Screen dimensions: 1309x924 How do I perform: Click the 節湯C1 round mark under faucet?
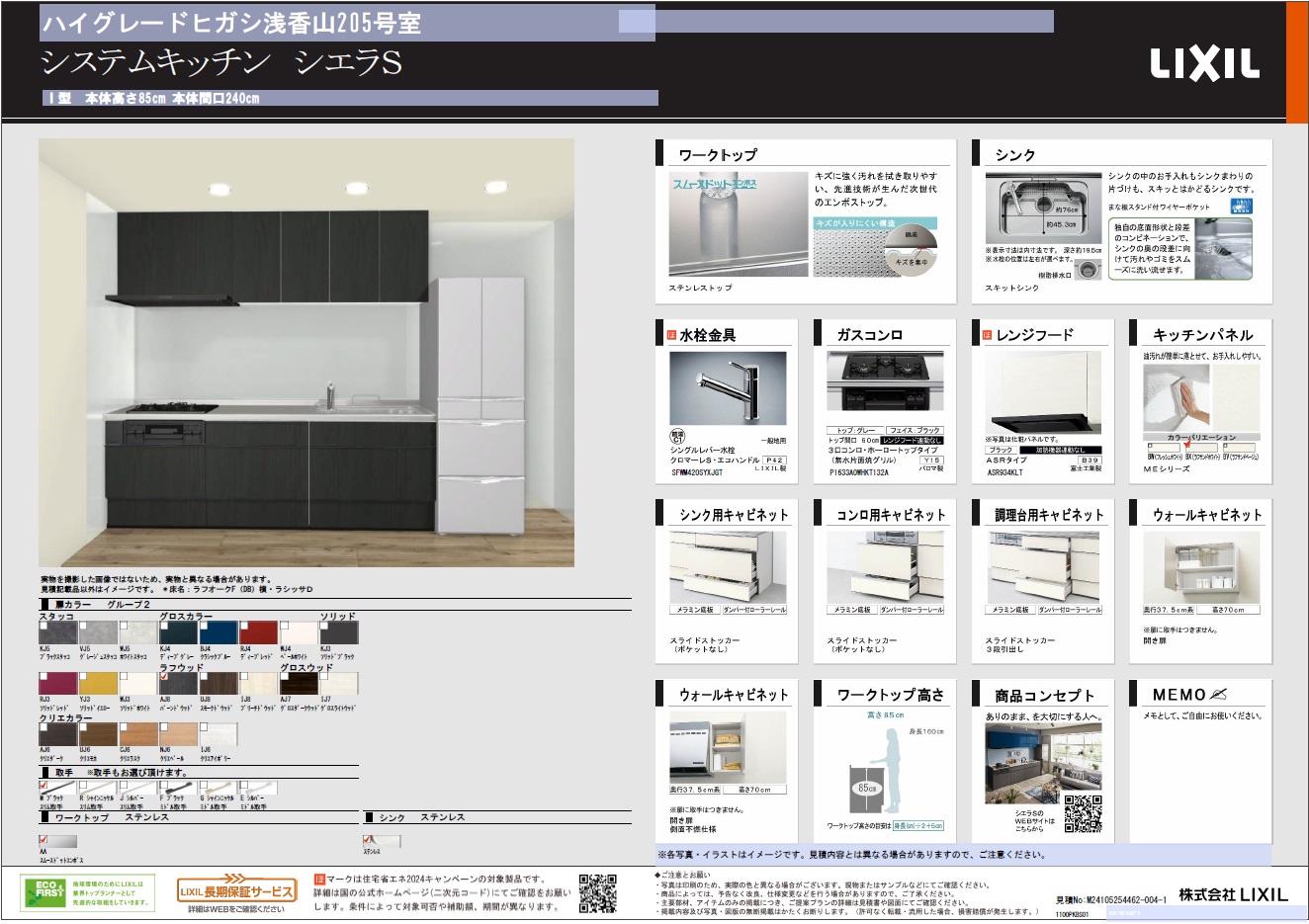point(677,436)
